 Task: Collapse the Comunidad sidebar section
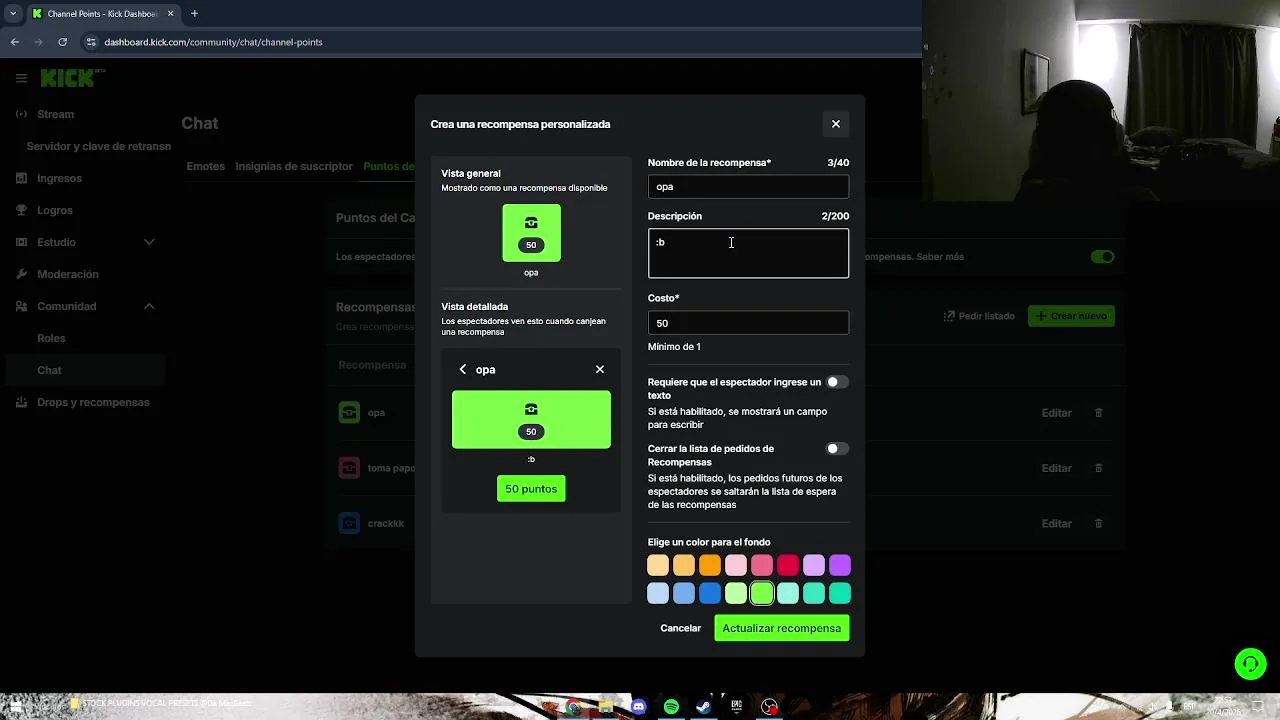tap(149, 306)
